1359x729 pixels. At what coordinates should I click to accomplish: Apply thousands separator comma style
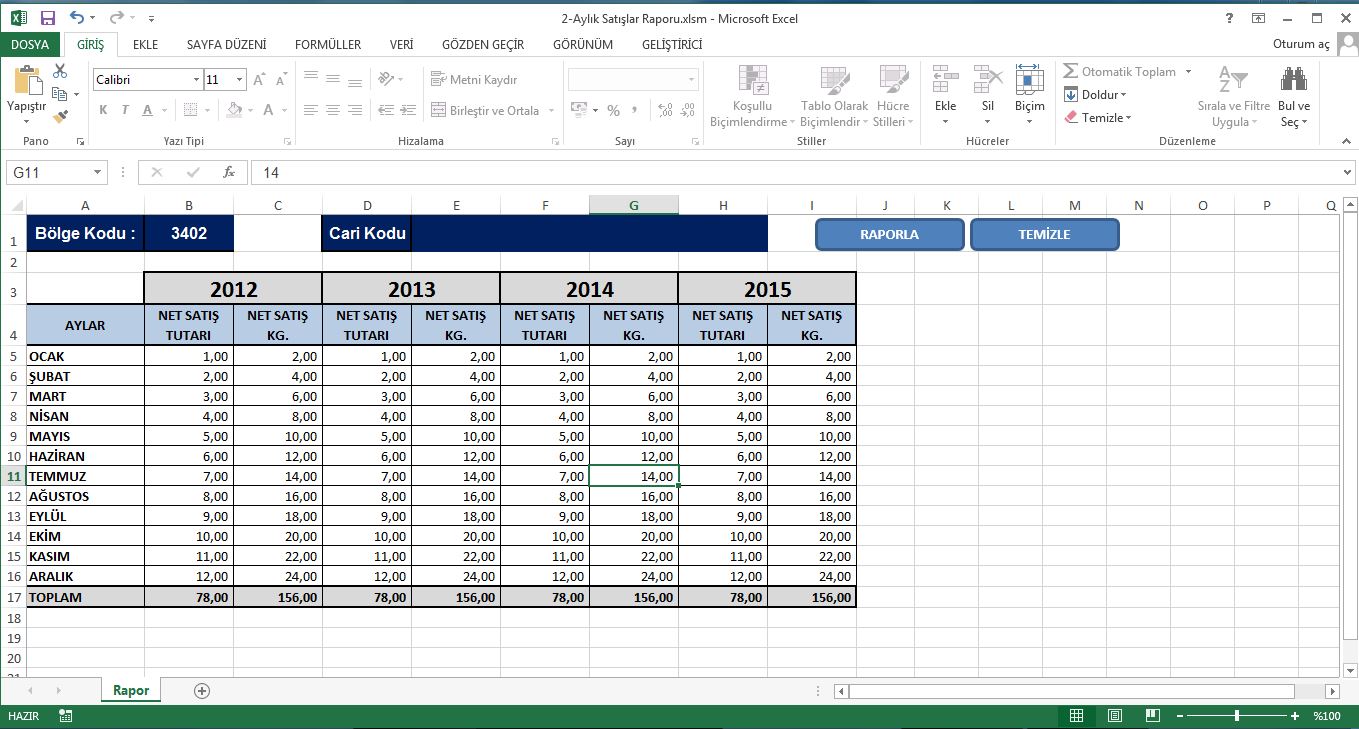pos(634,110)
